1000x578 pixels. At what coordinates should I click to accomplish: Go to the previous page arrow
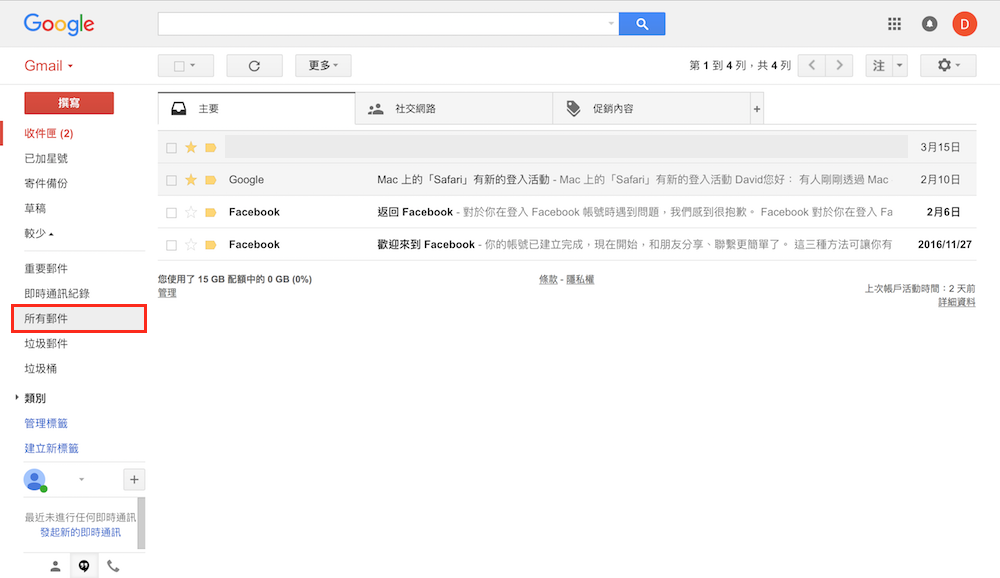812,65
